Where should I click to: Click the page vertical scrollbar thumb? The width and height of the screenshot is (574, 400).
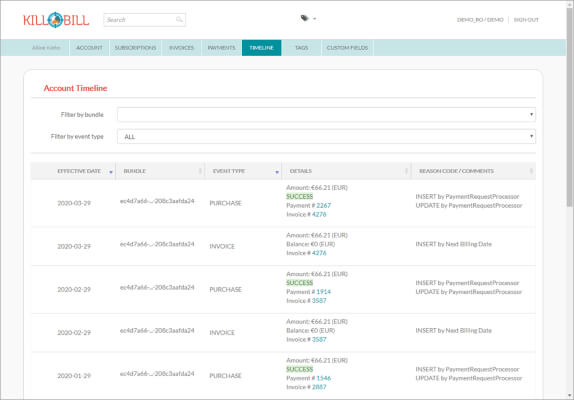[x=570, y=106]
